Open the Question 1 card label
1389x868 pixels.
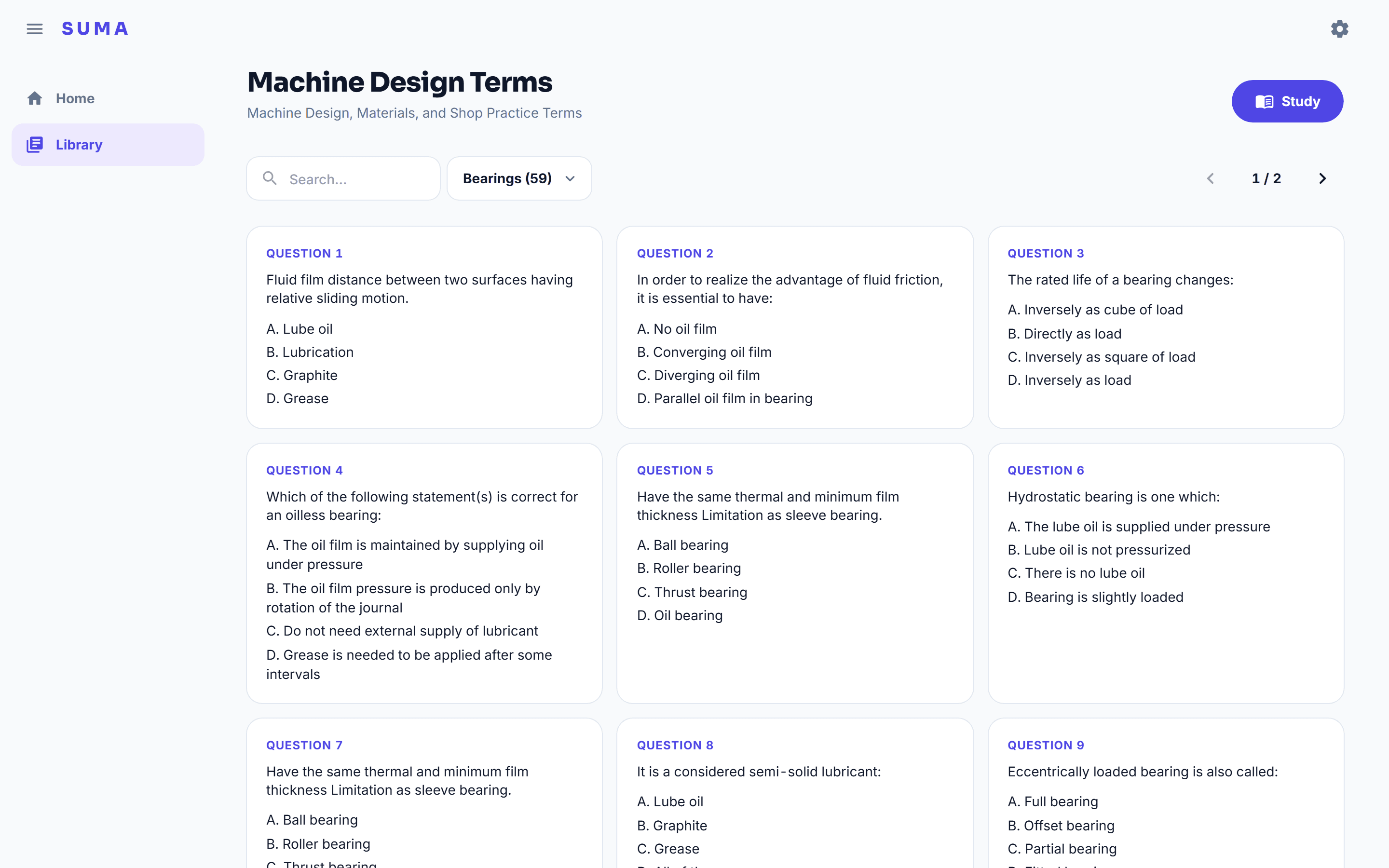pyautogui.click(x=304, y=253)
